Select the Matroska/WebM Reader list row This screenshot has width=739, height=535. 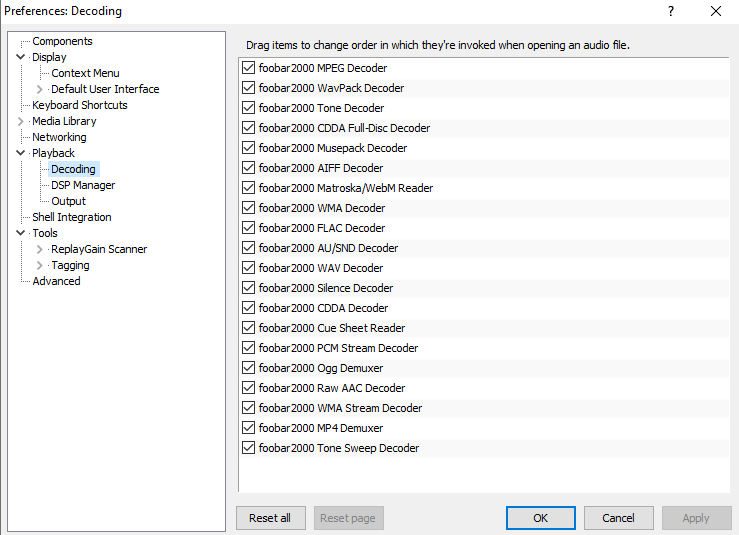pos(484,188)
